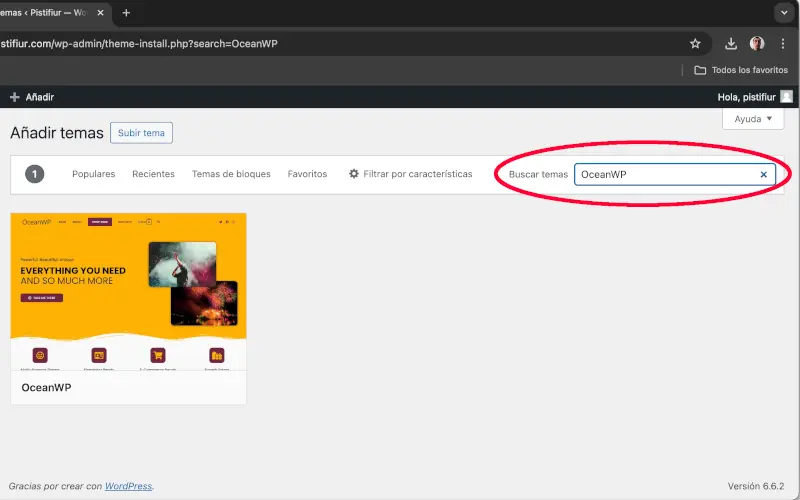This screenshot has width=800, height=500.
Task: Clear the OceanWP search text
Action: pyautogui.click(x=763, y=174)
